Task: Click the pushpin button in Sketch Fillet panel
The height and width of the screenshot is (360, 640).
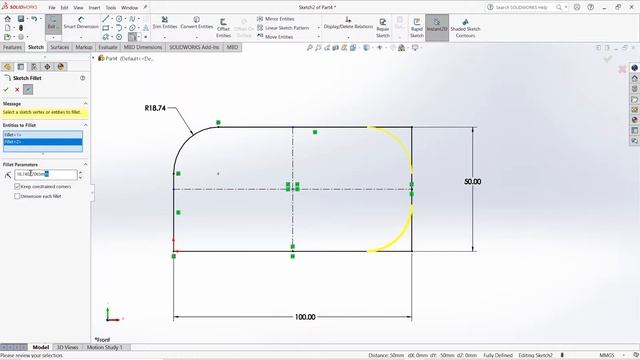Action: click(28, 89)
